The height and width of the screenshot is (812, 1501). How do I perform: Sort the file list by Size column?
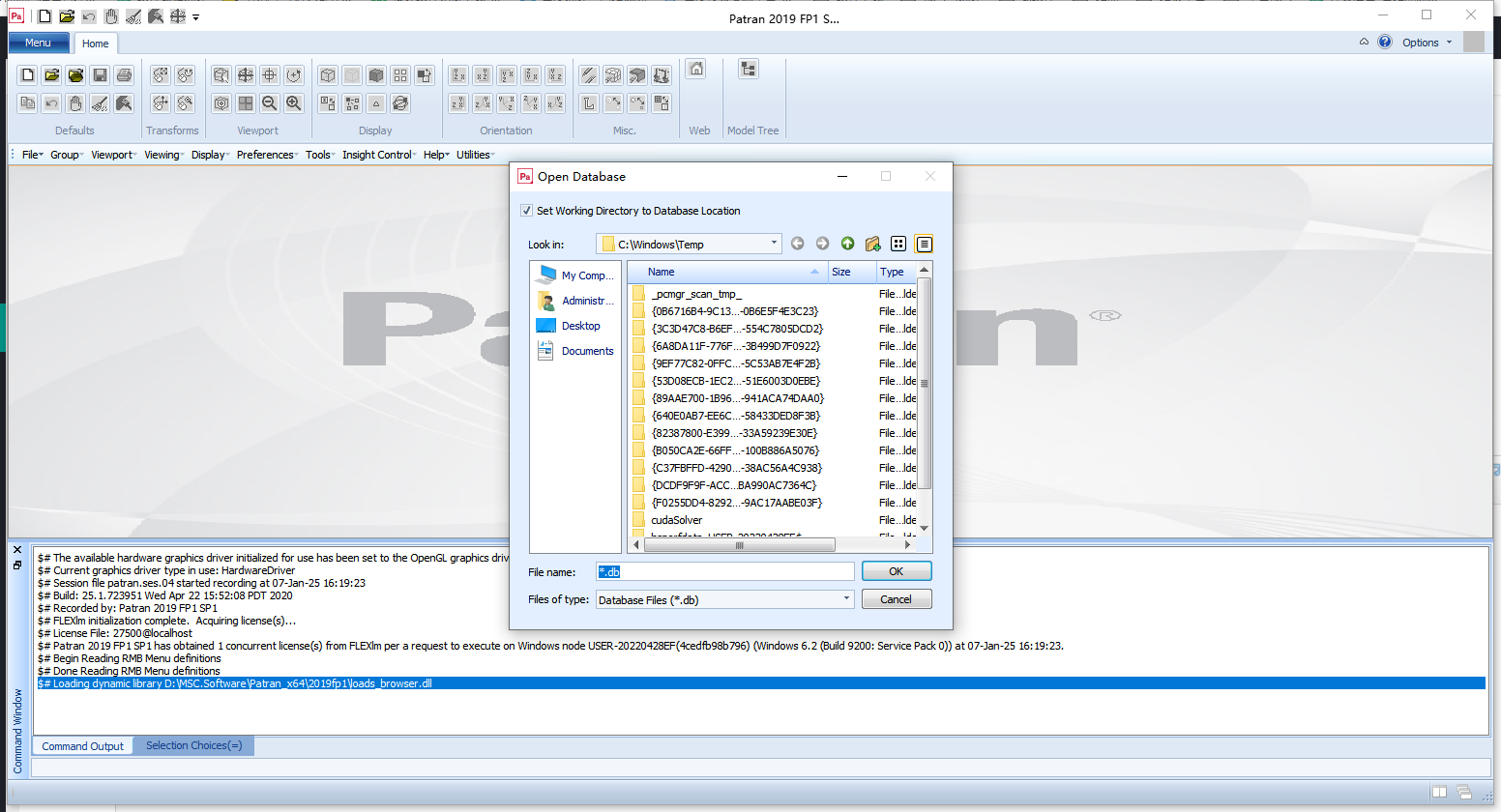[x=852, y=272]
